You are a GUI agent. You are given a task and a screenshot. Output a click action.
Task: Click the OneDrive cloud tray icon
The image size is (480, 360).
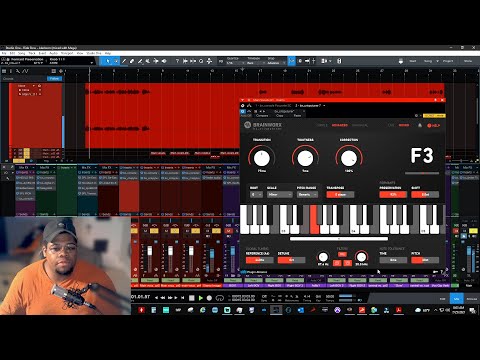418,310
